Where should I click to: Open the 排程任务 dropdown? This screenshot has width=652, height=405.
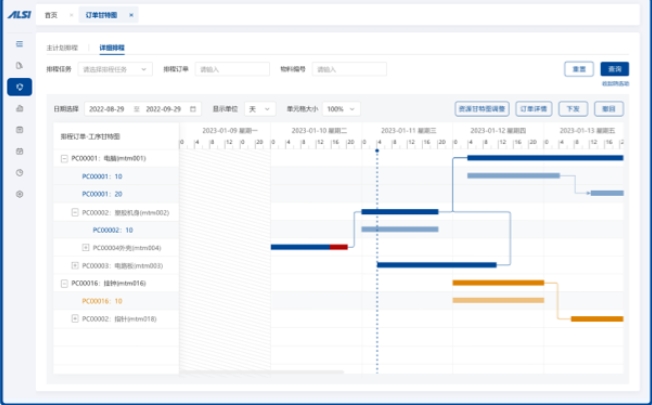point(115,69)
